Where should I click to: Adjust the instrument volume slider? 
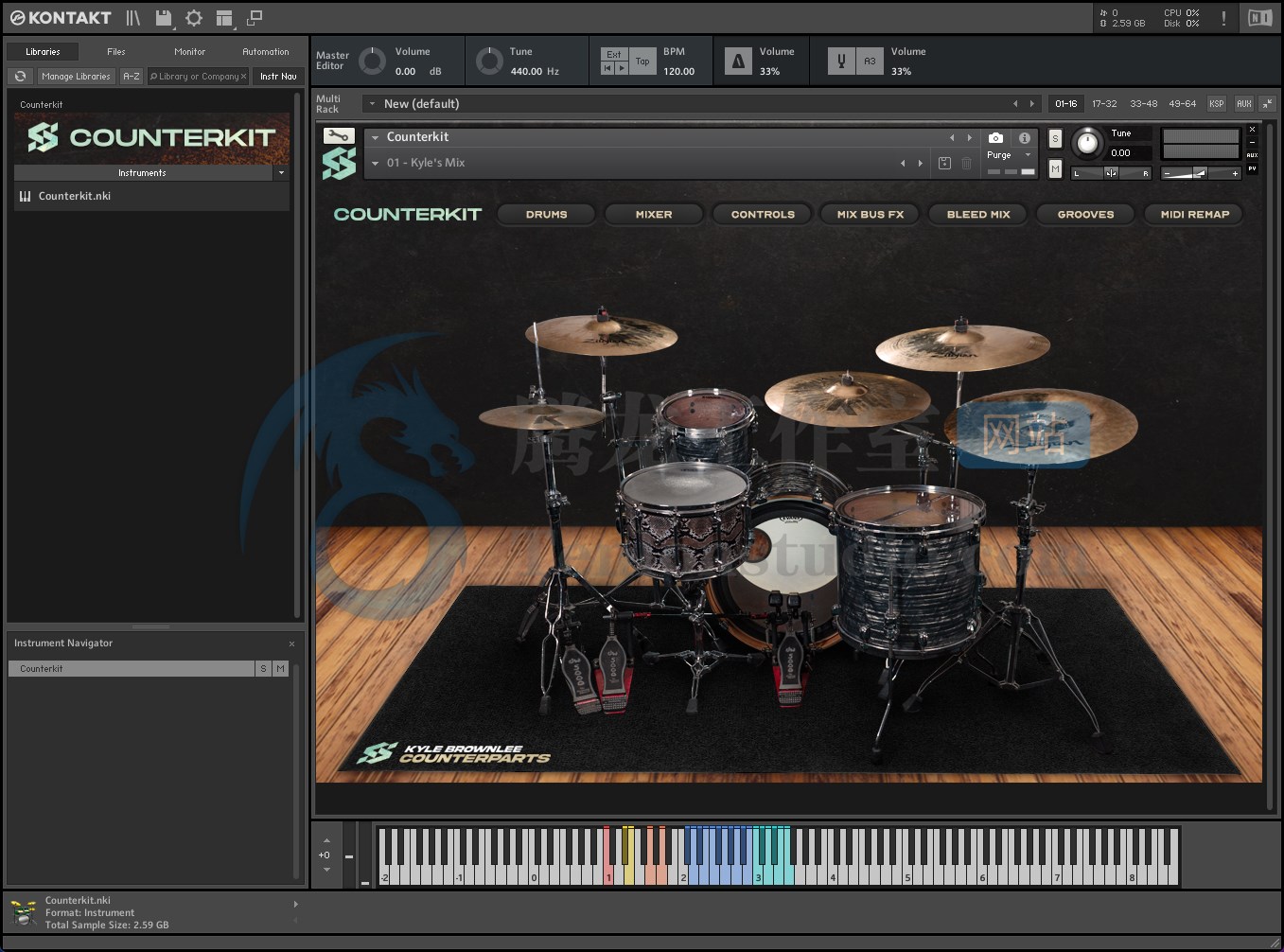pos(1201,173)
